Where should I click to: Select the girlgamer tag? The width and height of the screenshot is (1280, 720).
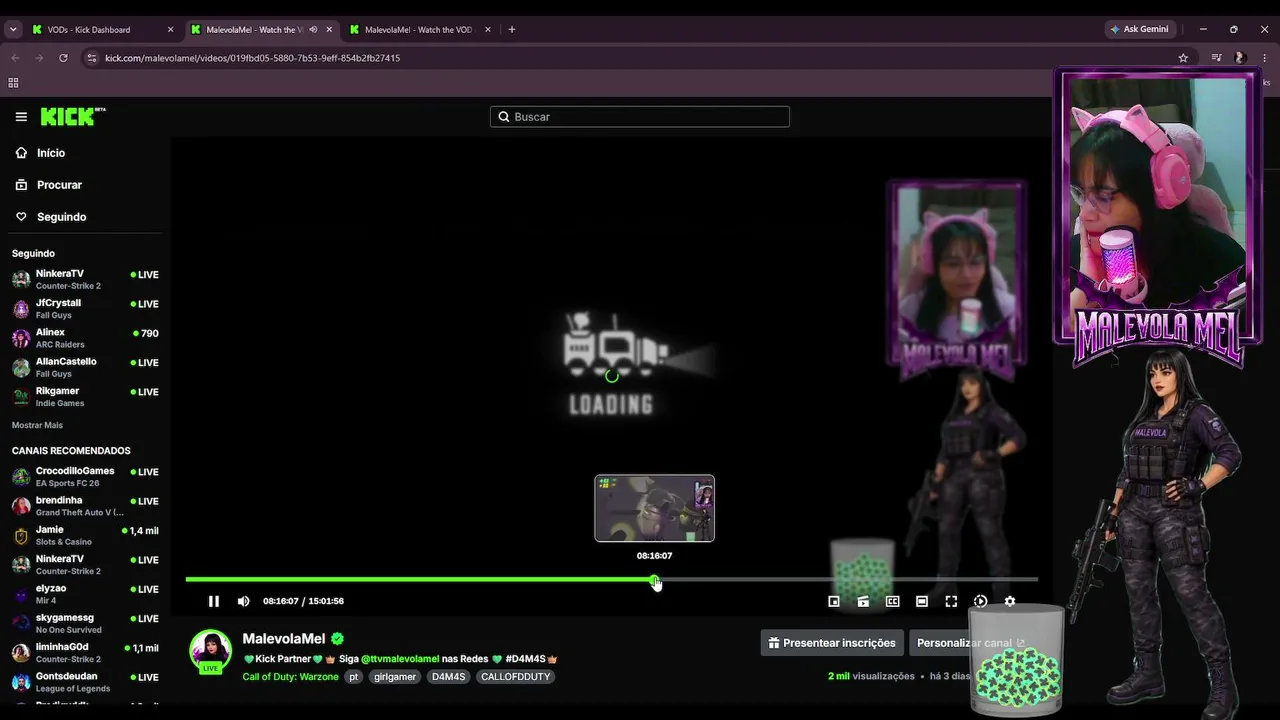395,677
